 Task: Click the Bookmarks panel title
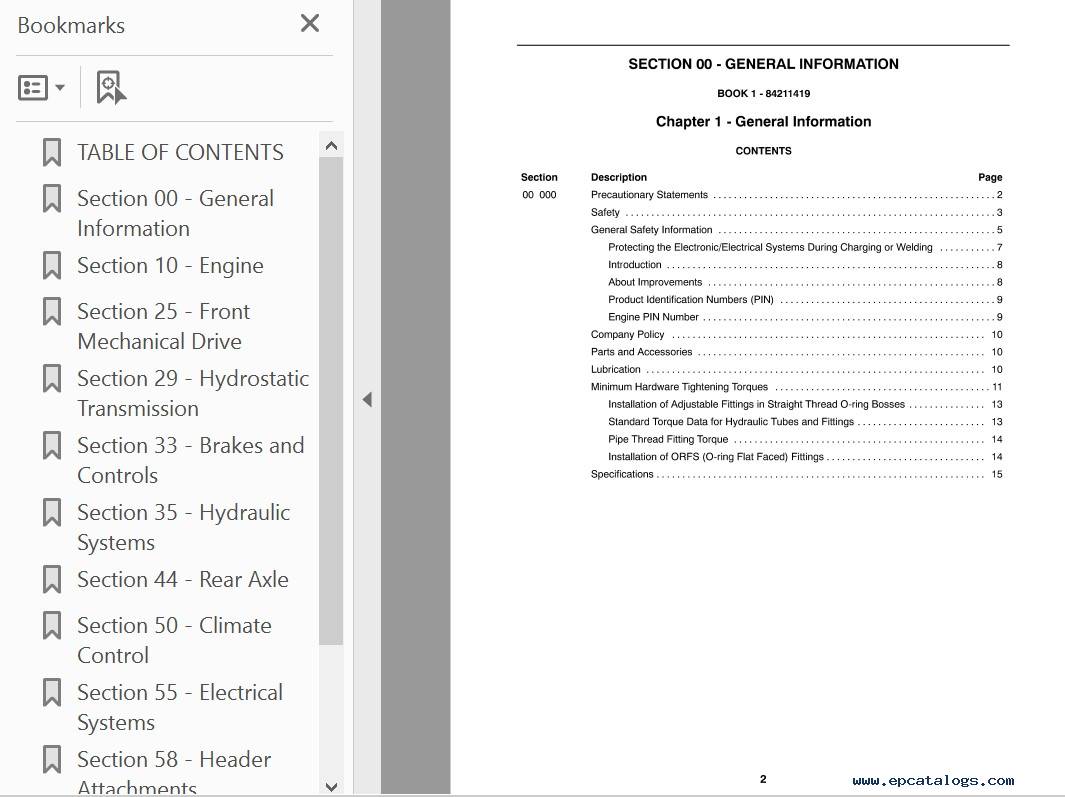tap(71, 25)
